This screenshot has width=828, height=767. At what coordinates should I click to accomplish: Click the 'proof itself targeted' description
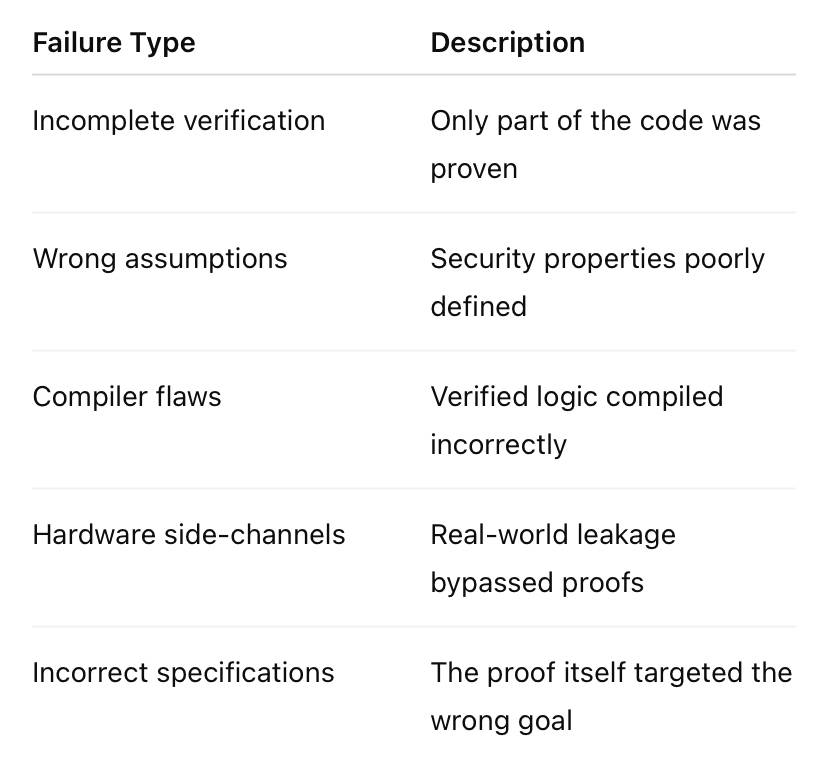(611, 697)
